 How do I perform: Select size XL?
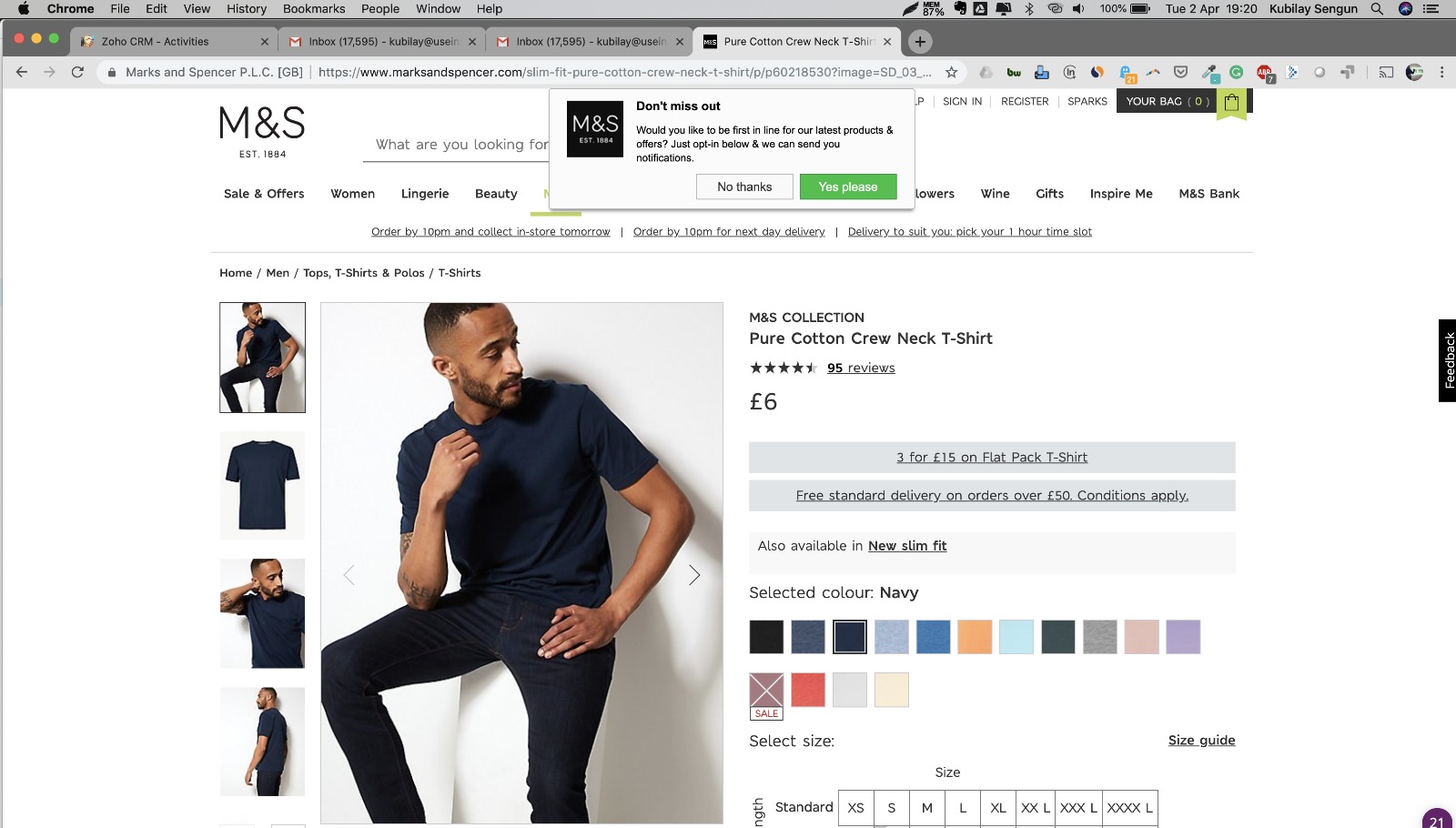[998, 808]
